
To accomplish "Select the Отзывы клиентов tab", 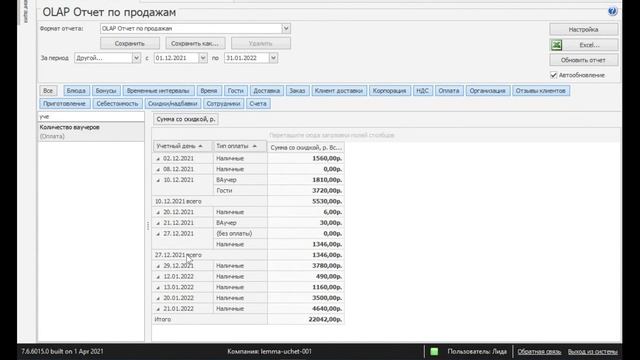I will (540, 91).
